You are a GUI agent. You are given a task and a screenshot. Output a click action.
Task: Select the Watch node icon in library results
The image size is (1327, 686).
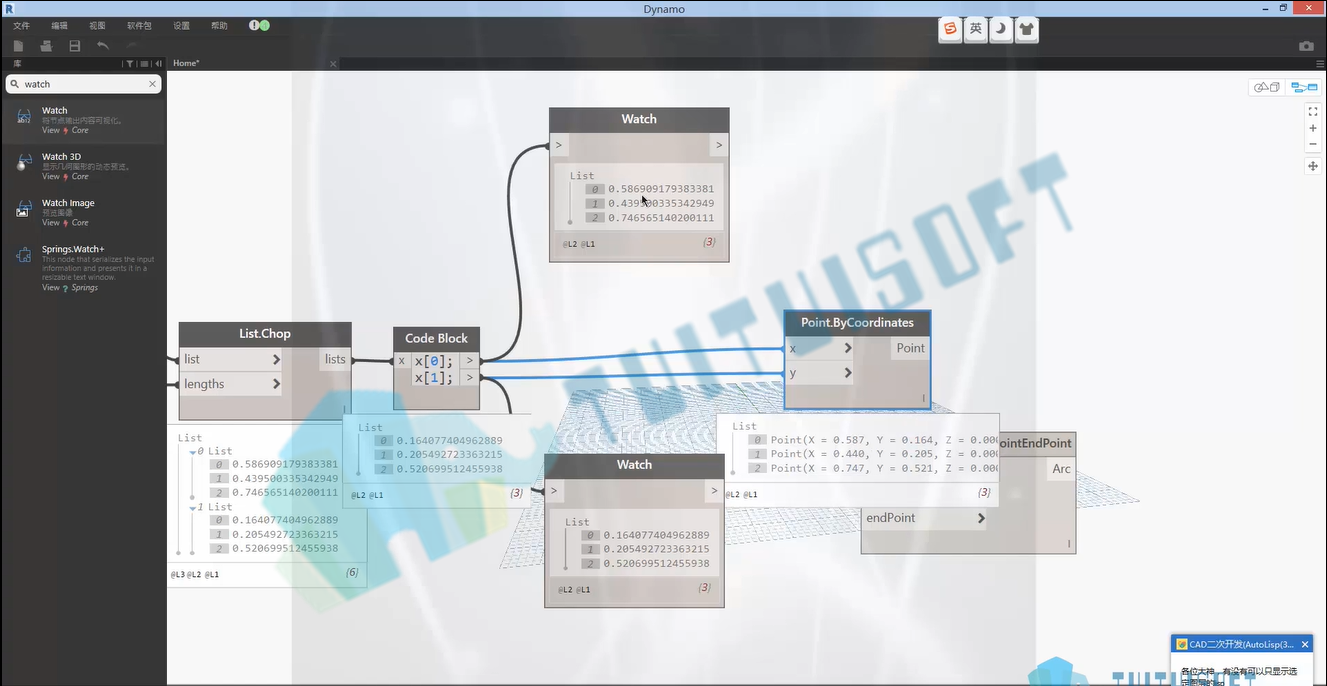24,117
